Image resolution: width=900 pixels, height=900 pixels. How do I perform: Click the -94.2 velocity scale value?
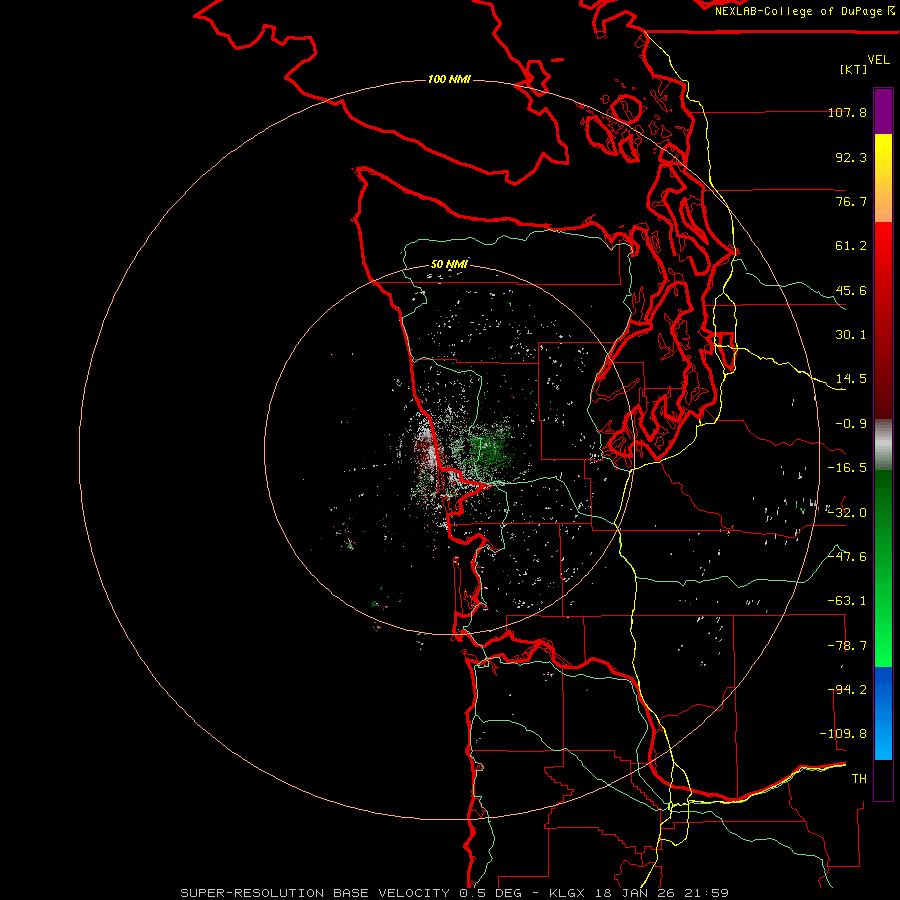click(847, 690)
